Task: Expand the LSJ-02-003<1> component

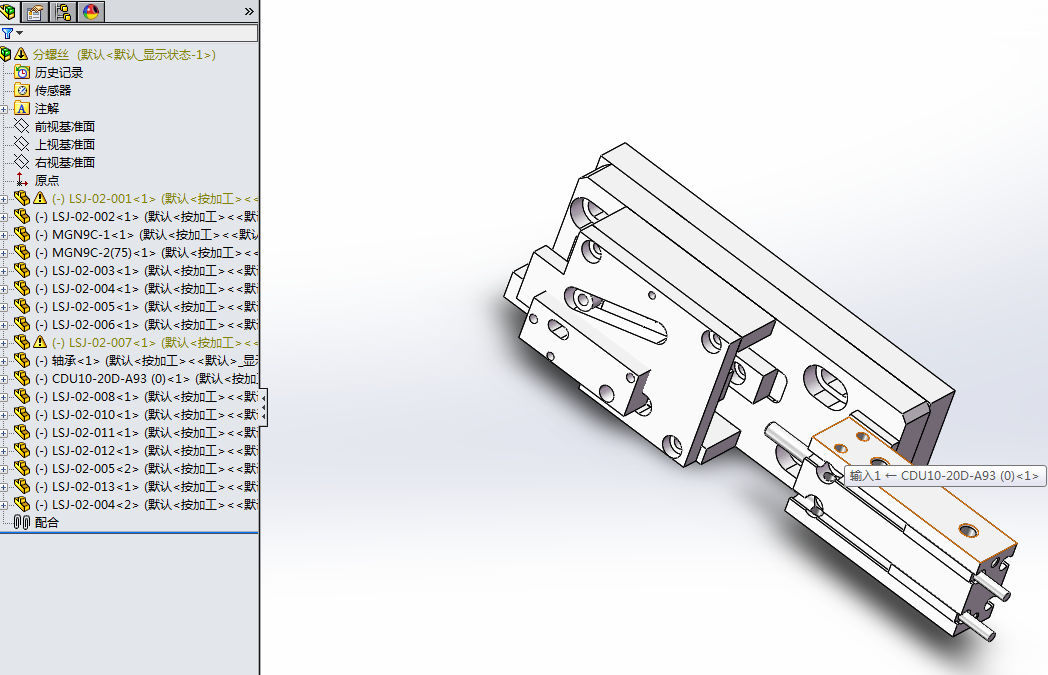Action: click(4, 271)
